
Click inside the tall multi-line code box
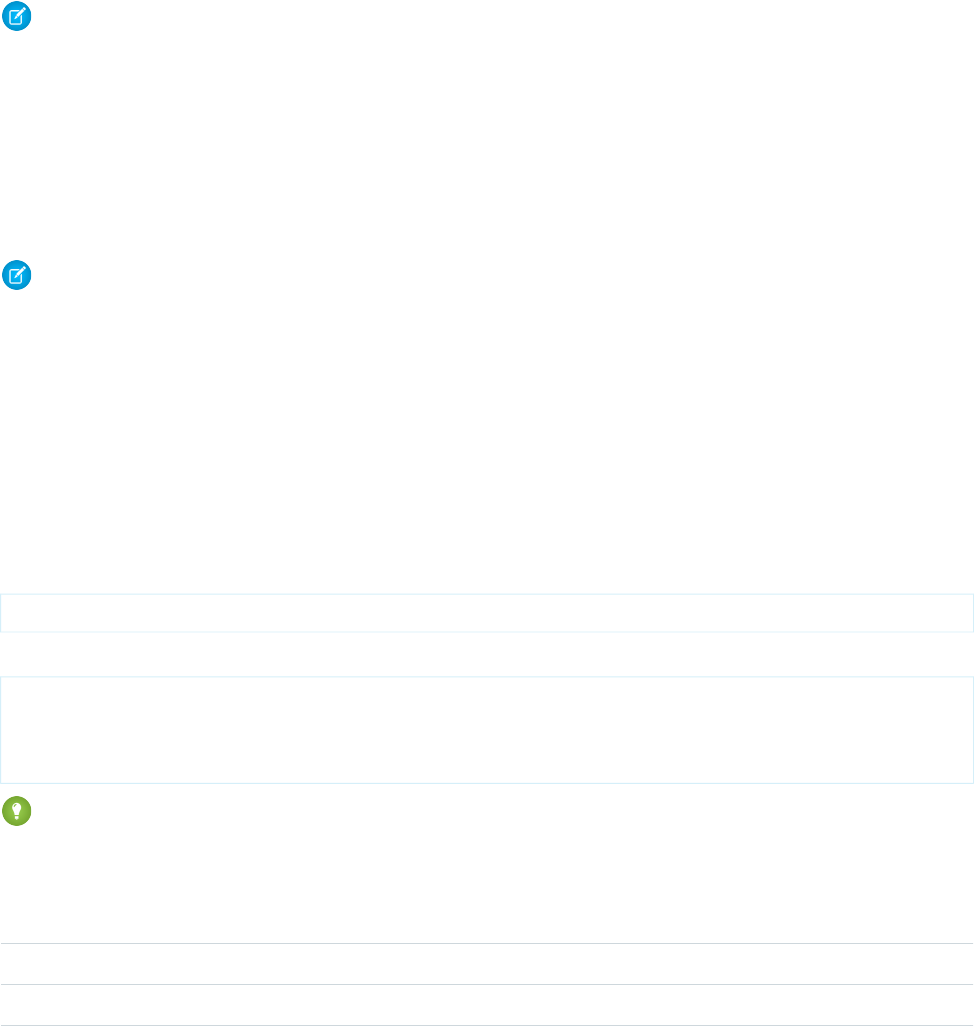coord(486,714)
